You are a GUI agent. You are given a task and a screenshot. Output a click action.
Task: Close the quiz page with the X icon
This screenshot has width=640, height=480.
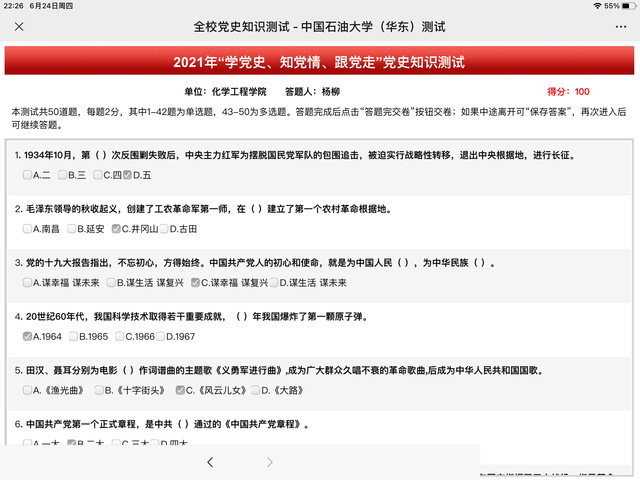coord(20,25)
